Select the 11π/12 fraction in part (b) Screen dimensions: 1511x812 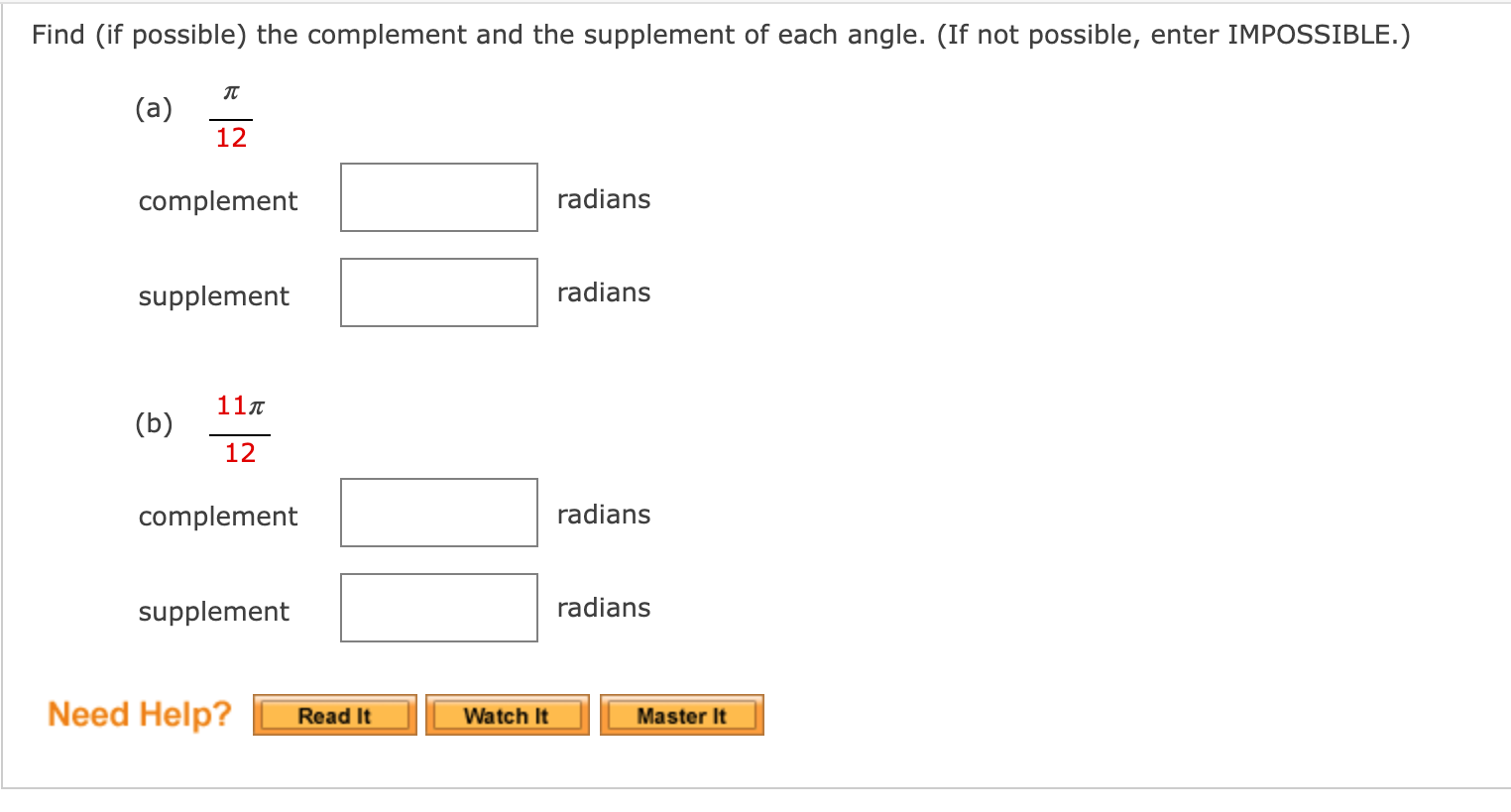(239, 426)
